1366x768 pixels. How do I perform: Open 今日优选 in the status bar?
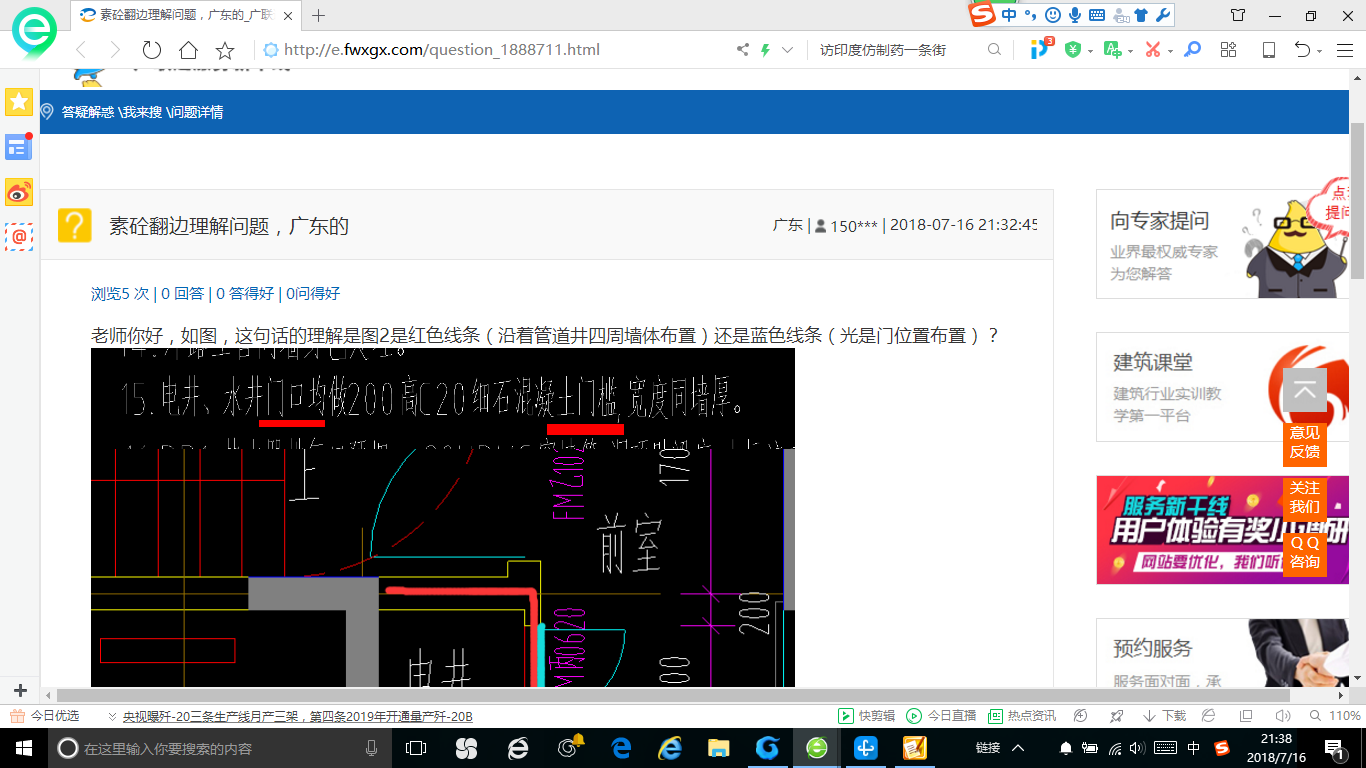(45, 716)
